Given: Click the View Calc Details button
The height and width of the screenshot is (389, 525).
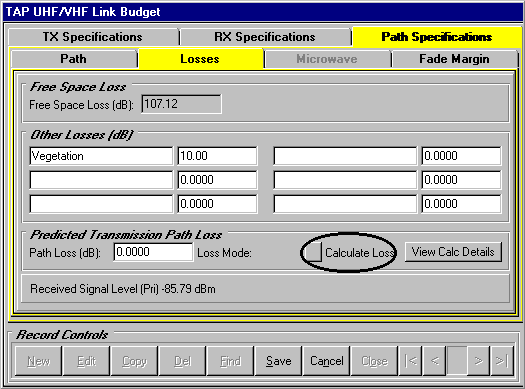Looking at the screenshot, I should 453,252.
